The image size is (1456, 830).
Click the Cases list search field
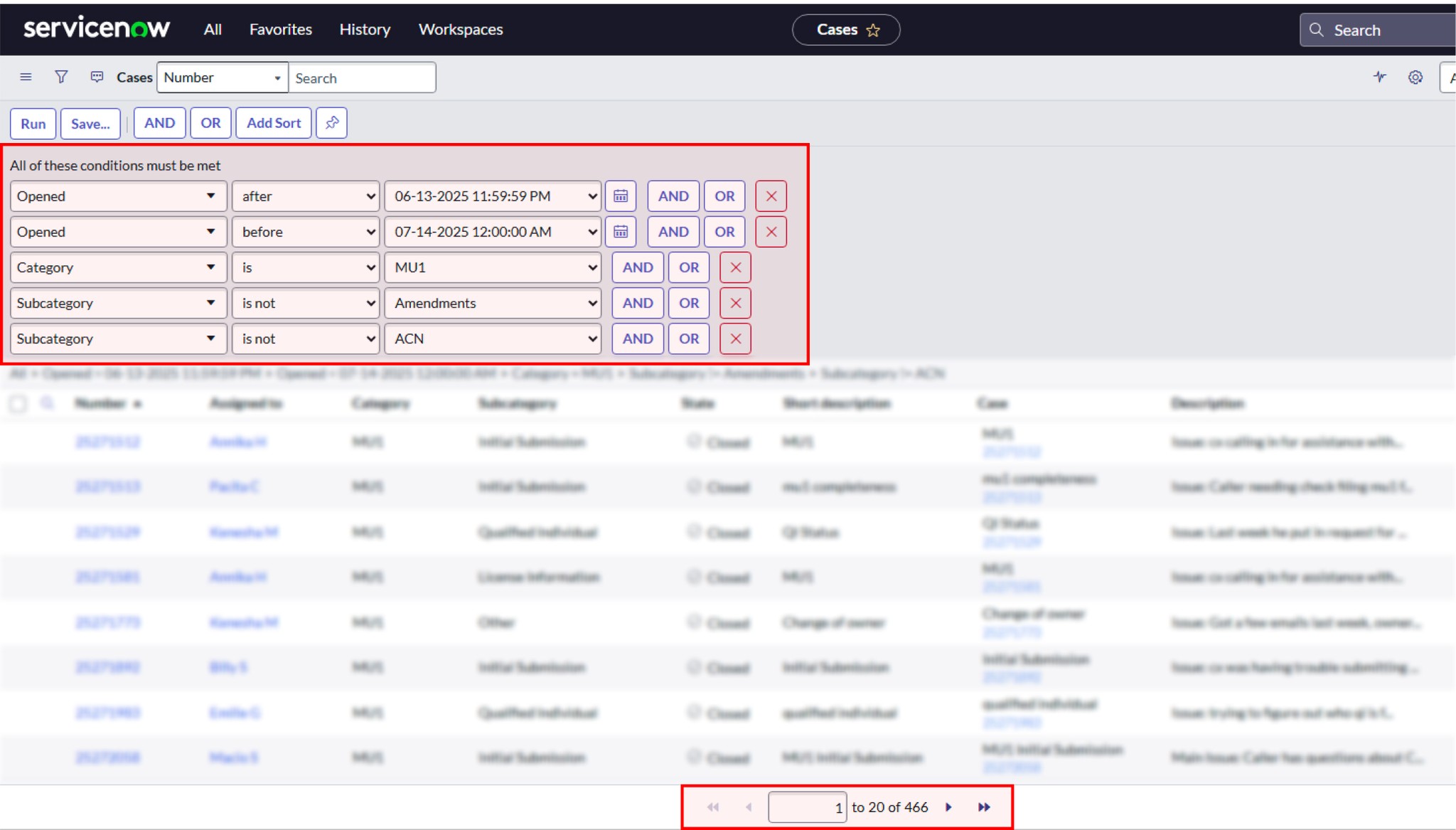tap(361, 78)
